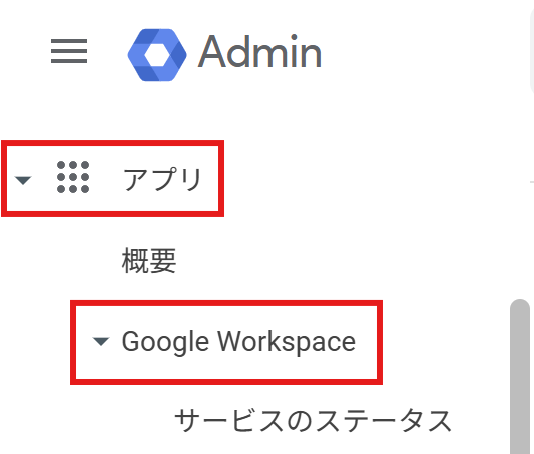Screen dimensions: 534x454
Task: Open the hamburger main menu
Action: click(69, 51)
